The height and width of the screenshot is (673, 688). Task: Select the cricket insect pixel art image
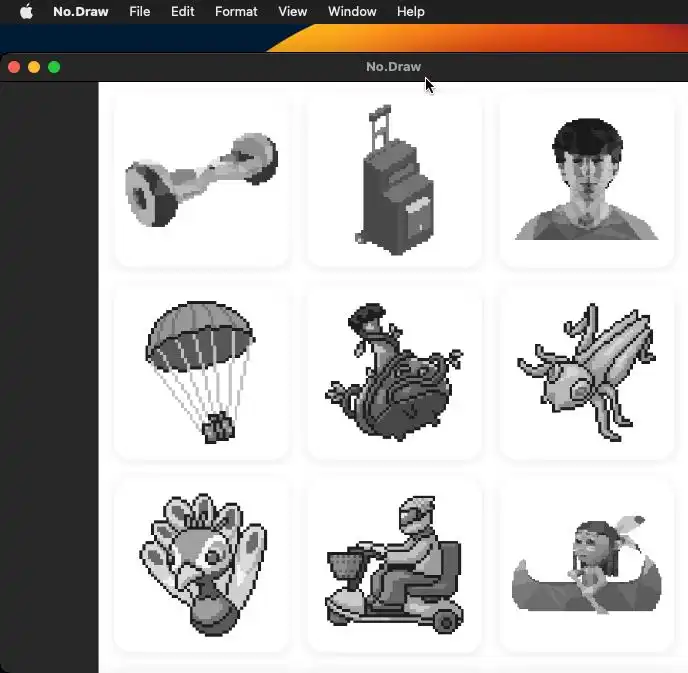[587, 372]
